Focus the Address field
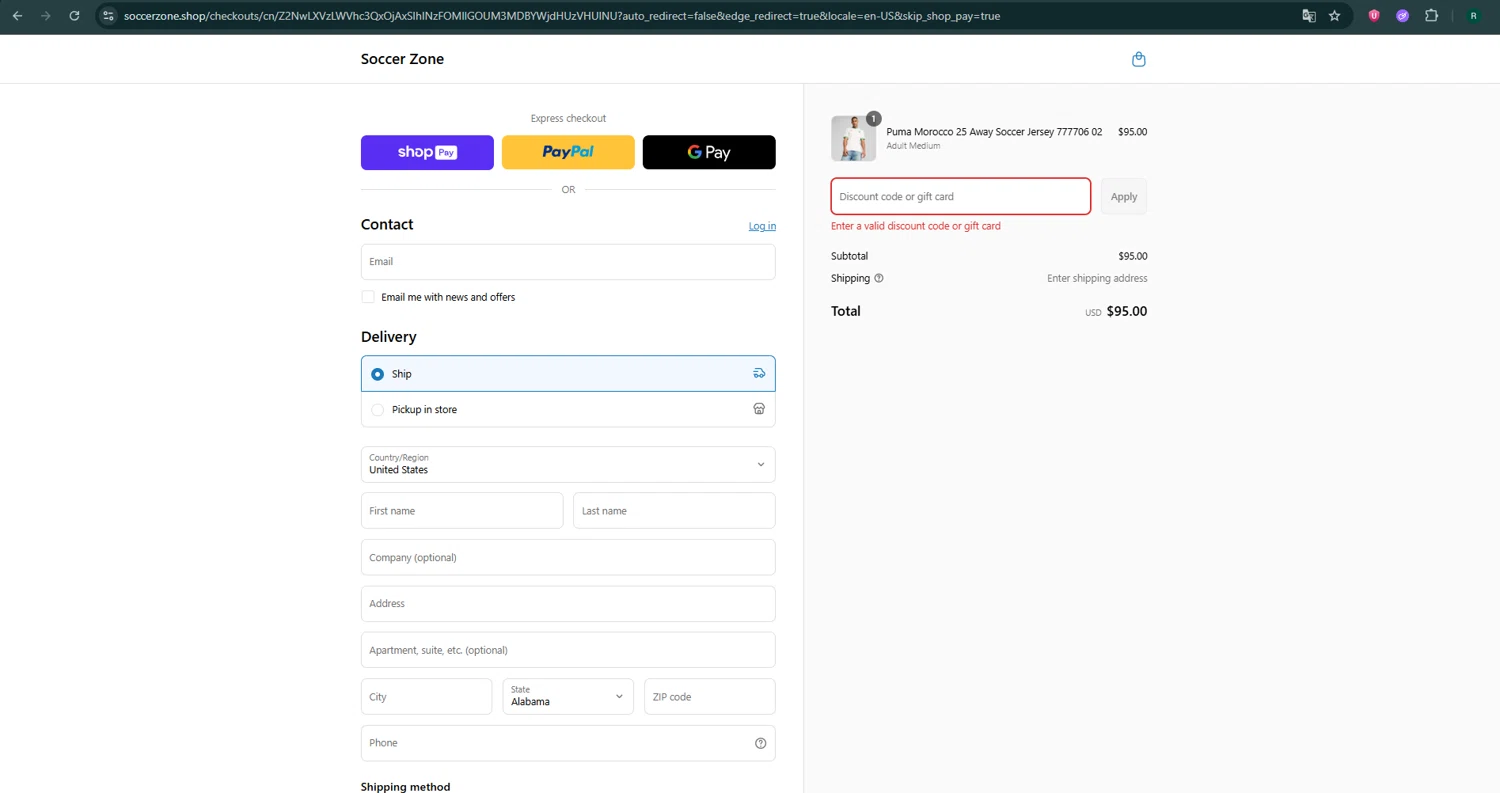This screenshot has width=1500, height=793. tap(568, 603)
